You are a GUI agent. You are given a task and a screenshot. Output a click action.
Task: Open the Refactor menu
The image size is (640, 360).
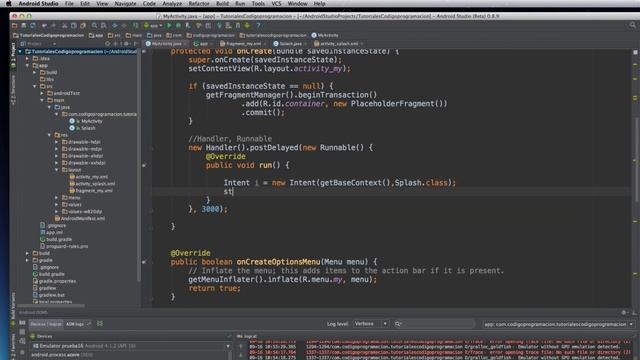click(199, 4)
